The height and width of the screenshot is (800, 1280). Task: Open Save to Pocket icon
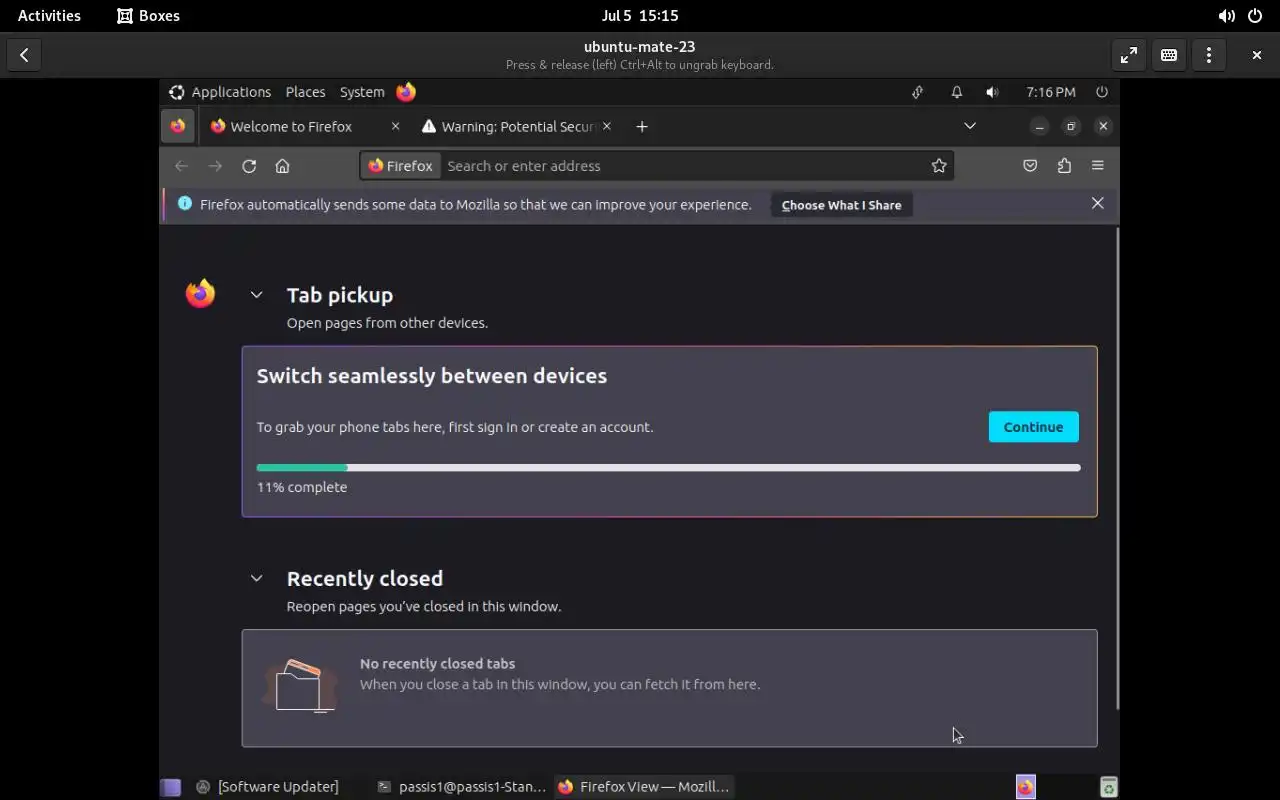click(x=1030, y=166)
